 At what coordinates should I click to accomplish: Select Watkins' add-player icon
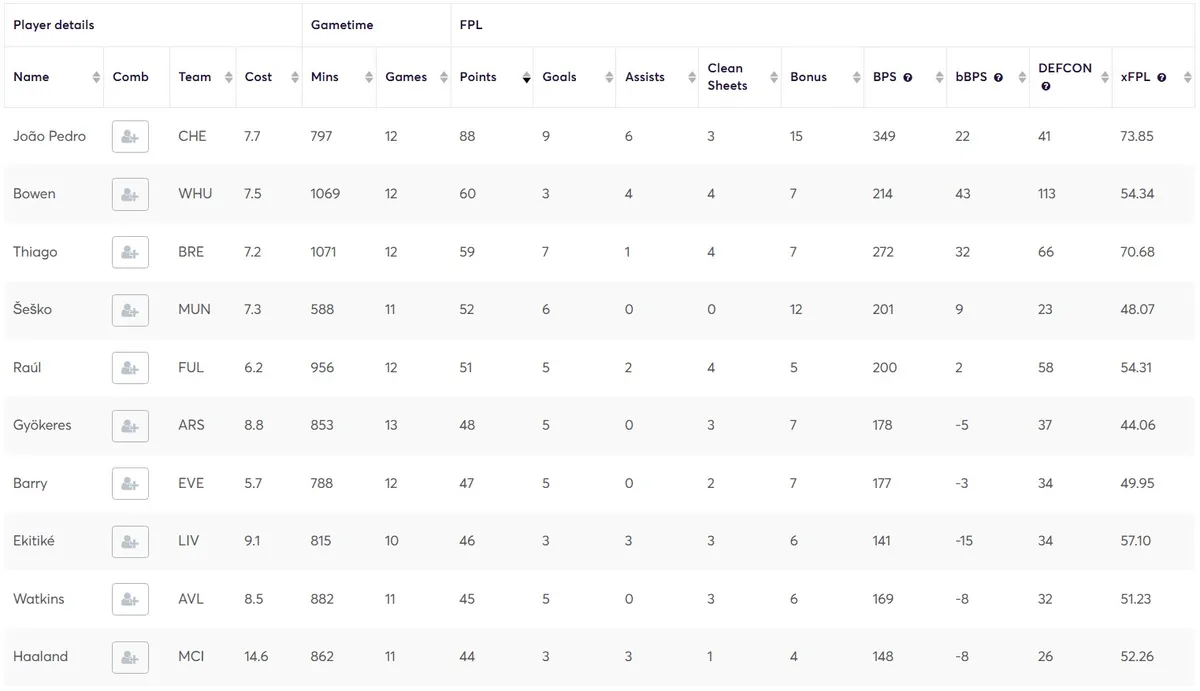click(130, 599)
